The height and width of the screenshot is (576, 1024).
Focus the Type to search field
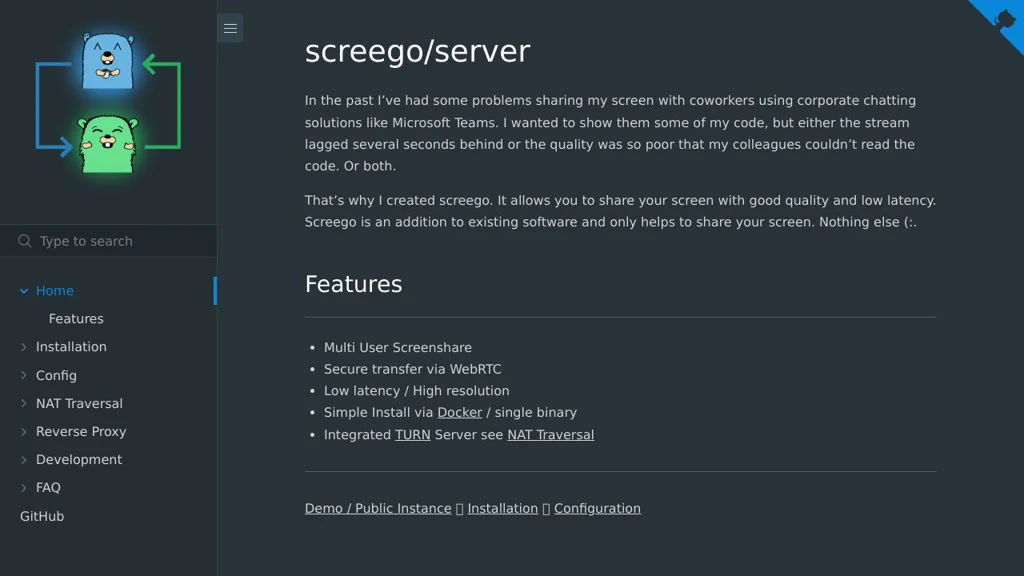(120, 241)
